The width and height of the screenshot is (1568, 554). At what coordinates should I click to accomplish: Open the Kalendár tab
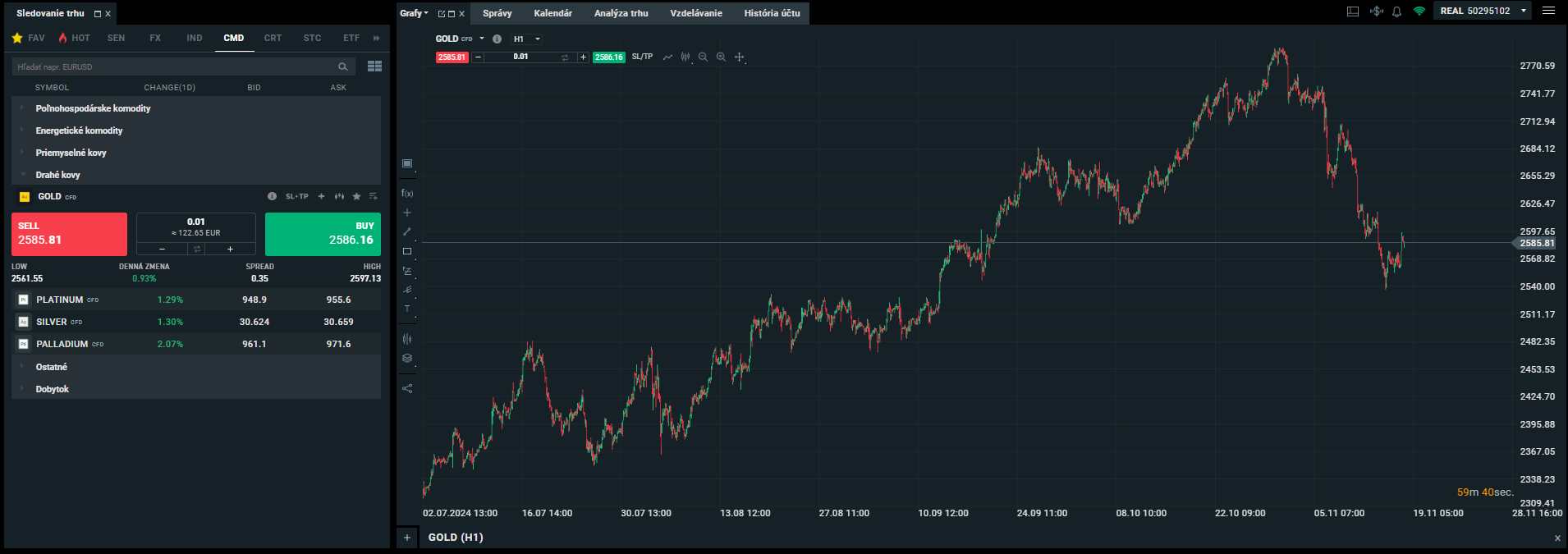coord(552,13)
